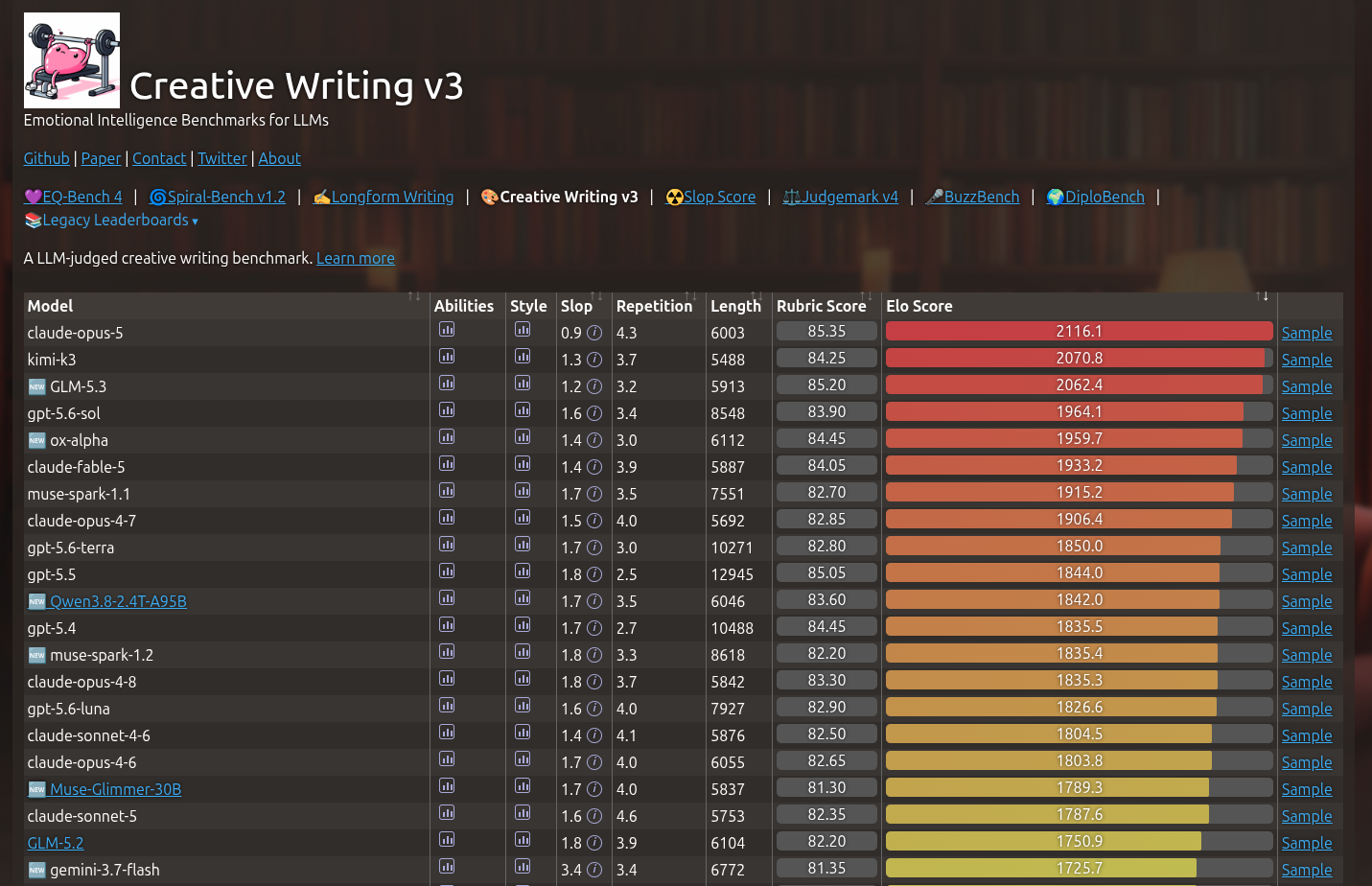Open Abilities chart icon for kimi-k3
The width and height of the screenshot is (1372, 886).
tap(447, 357)
